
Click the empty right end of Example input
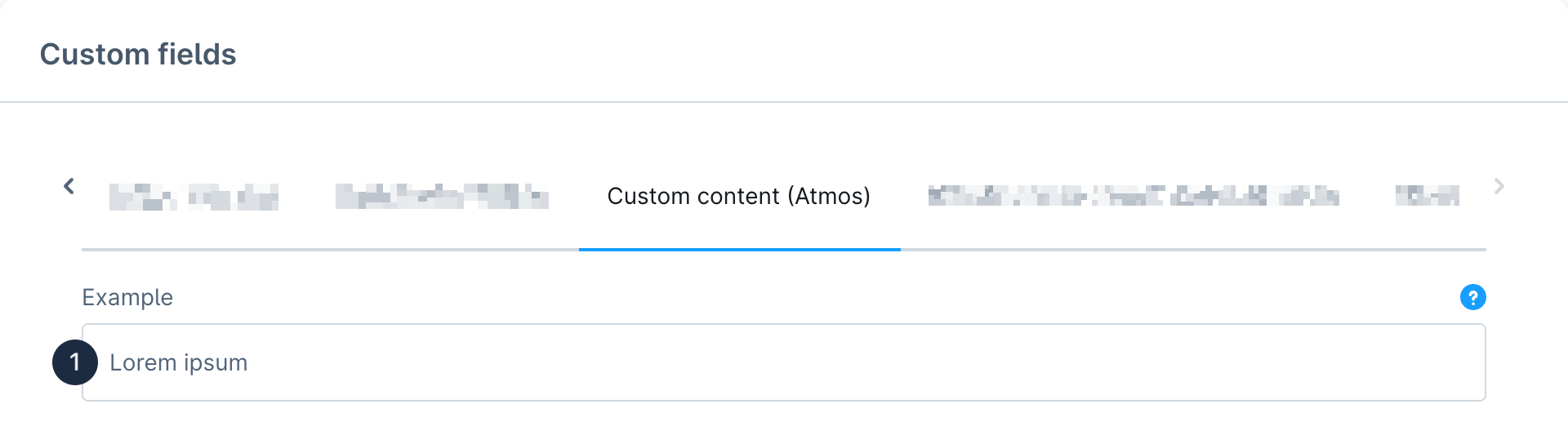point(1388,362)
